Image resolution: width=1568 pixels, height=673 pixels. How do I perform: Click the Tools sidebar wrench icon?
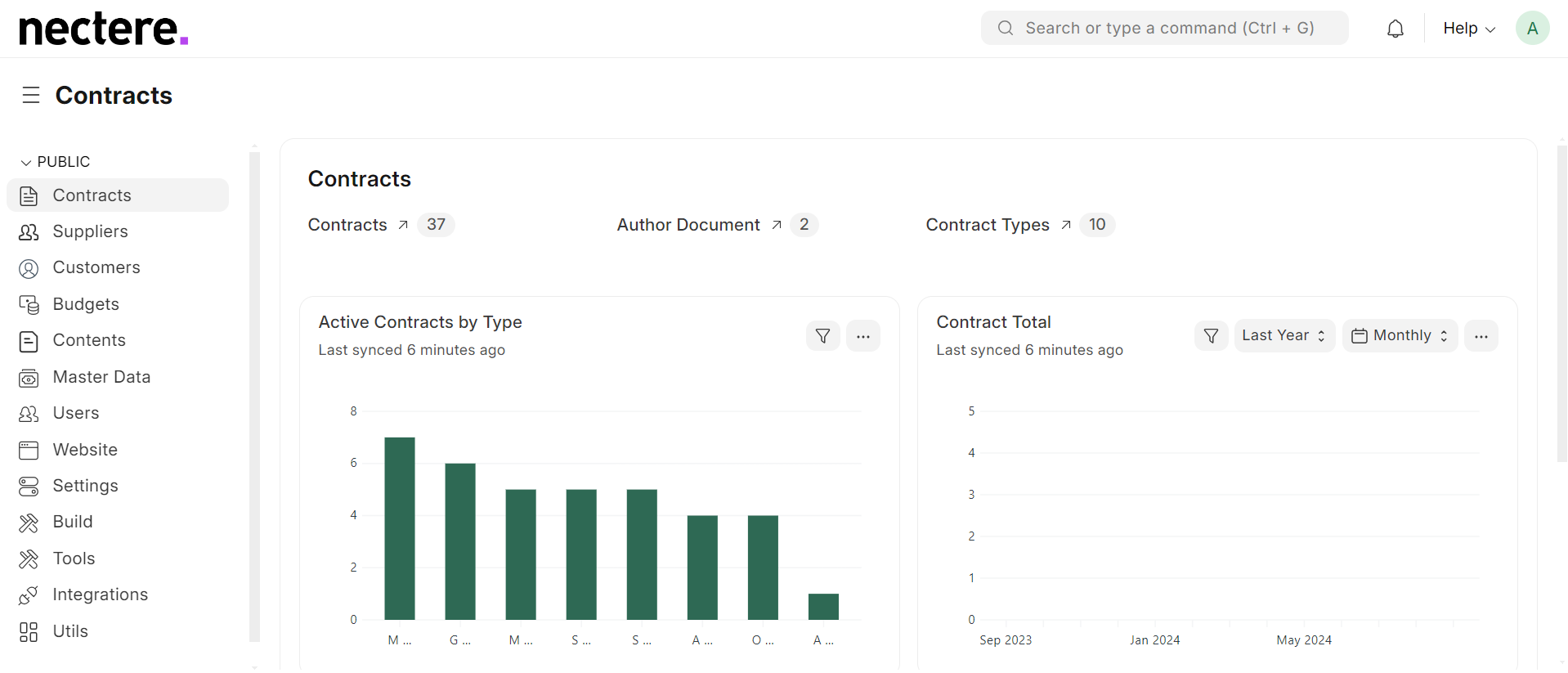click(x=29, y=559)
